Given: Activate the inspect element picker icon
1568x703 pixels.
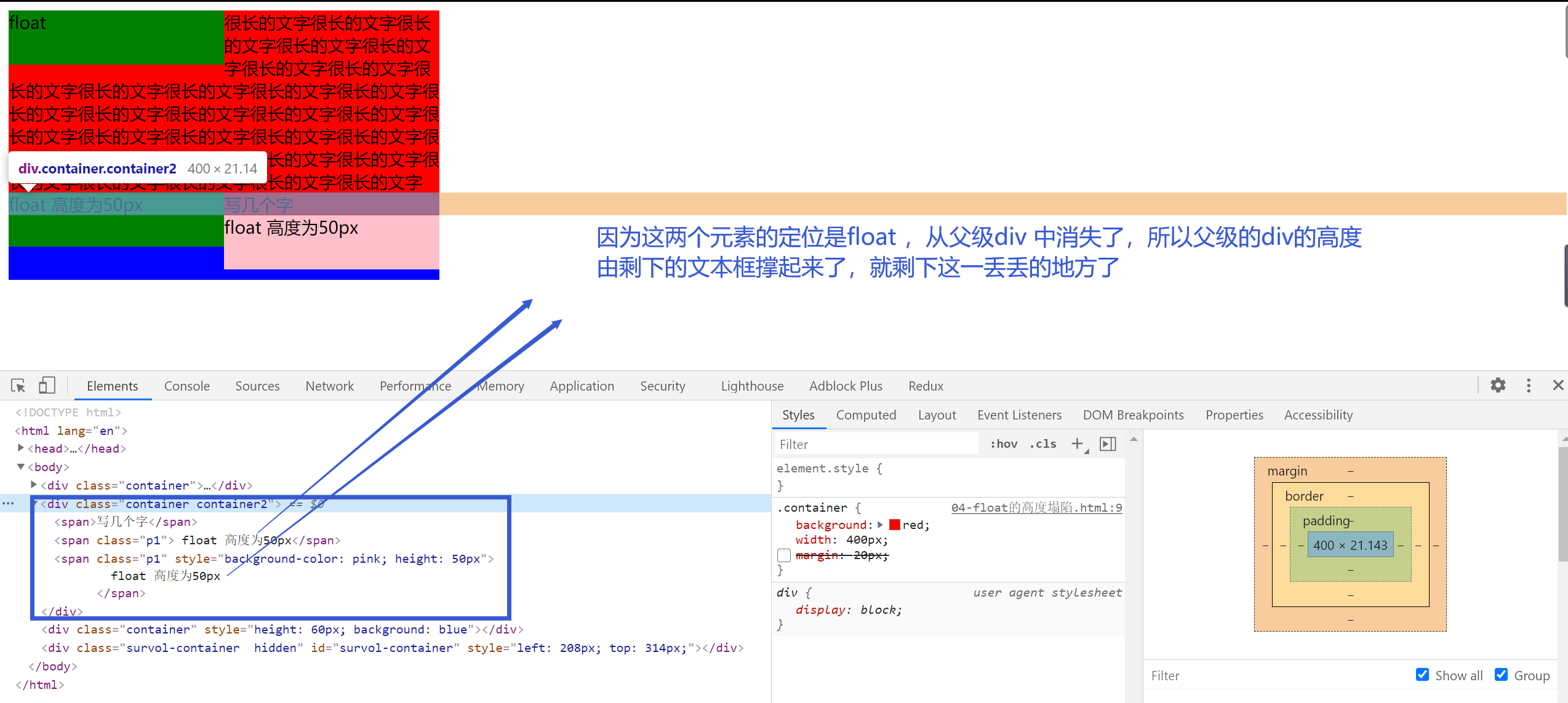Looking at the screenshot, I should point(18,386).
